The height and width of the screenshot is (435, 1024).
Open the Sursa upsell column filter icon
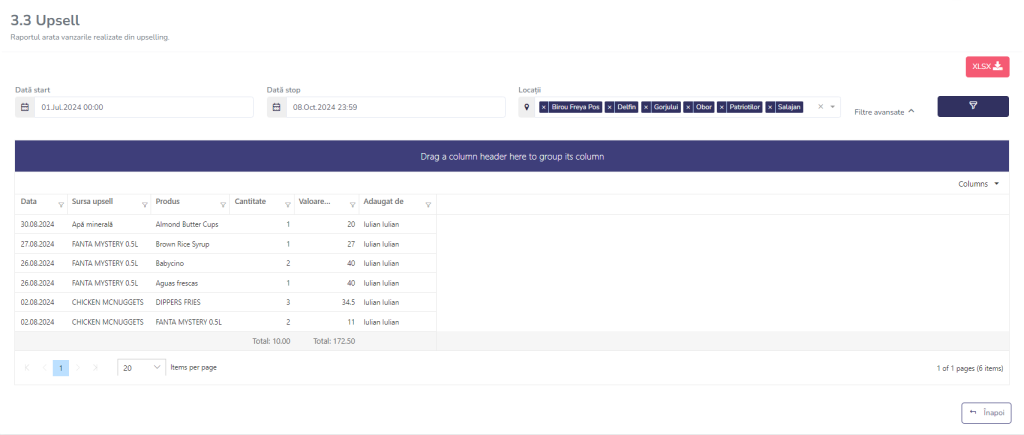click(145, 204)
